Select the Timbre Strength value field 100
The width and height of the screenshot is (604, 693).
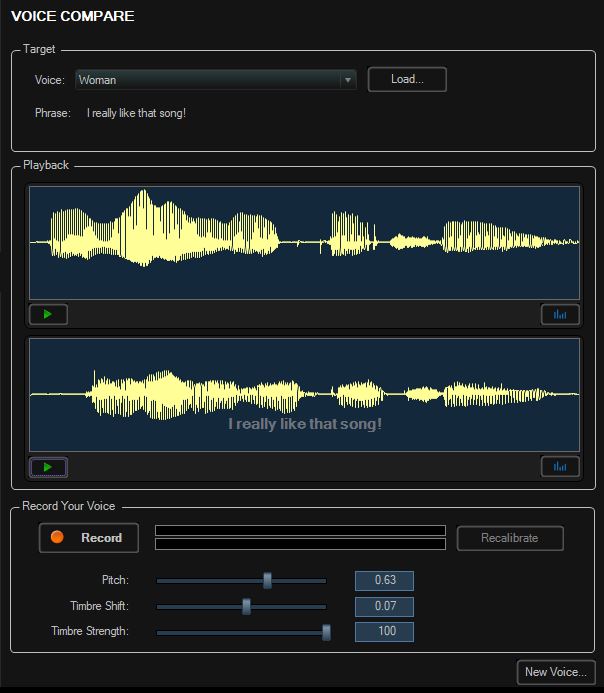[384, 631]
